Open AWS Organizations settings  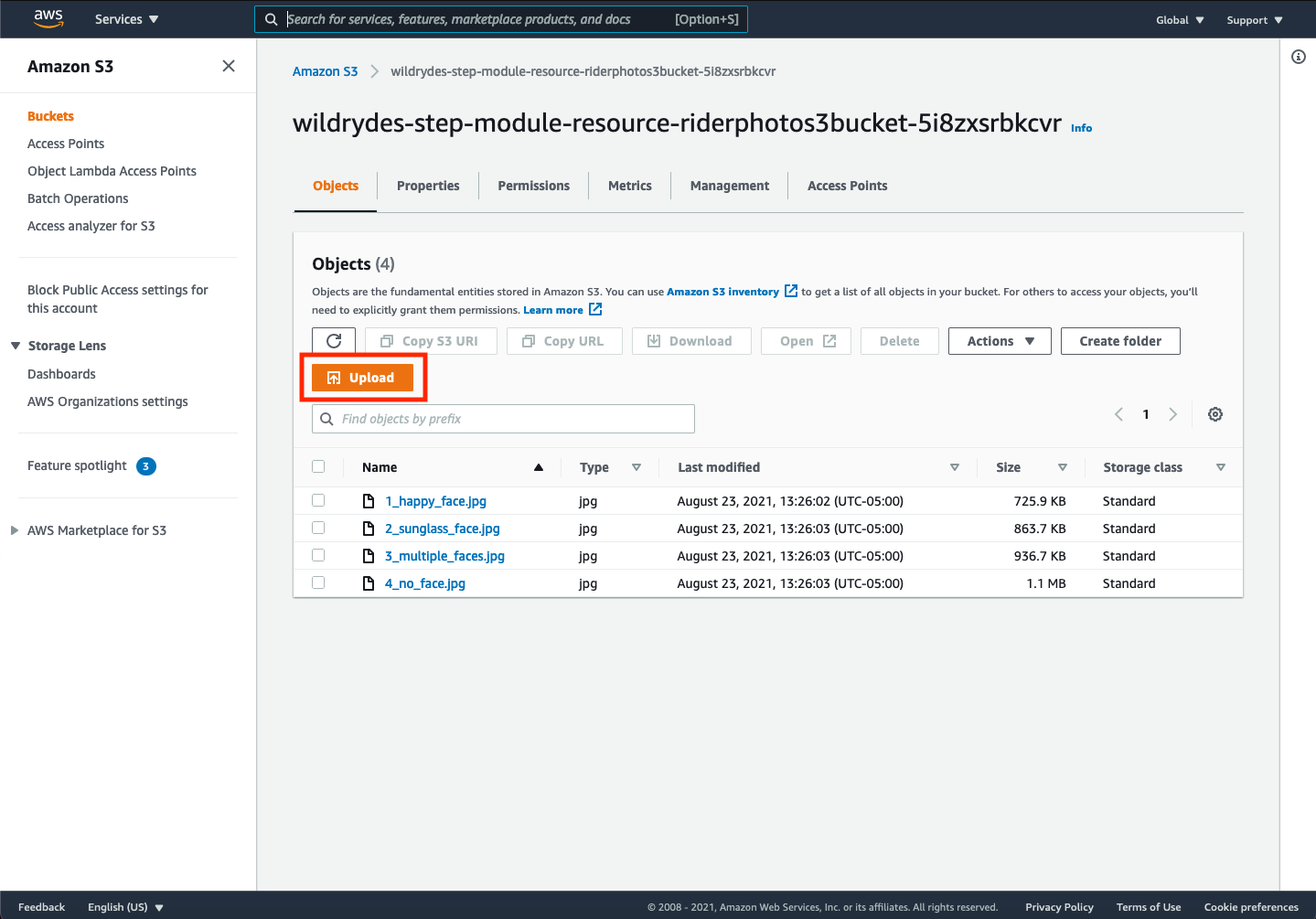108,401
